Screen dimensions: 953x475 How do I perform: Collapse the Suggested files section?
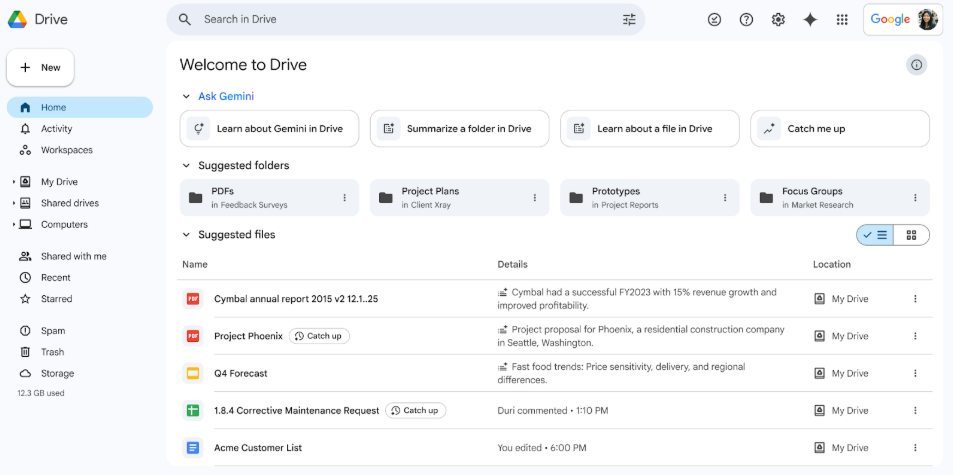[186, 235]
